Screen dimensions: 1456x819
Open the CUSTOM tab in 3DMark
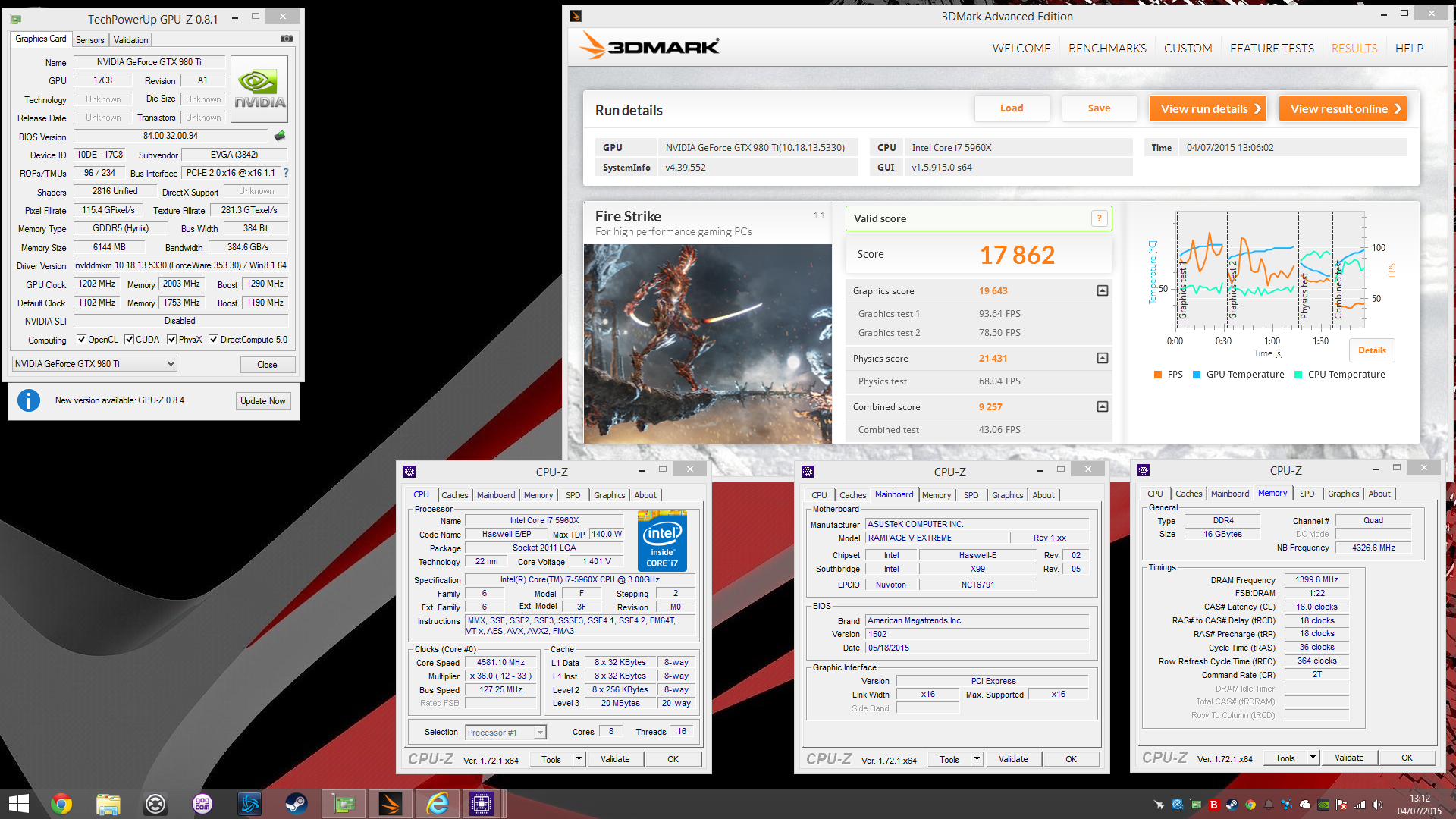click(1188, 48)
